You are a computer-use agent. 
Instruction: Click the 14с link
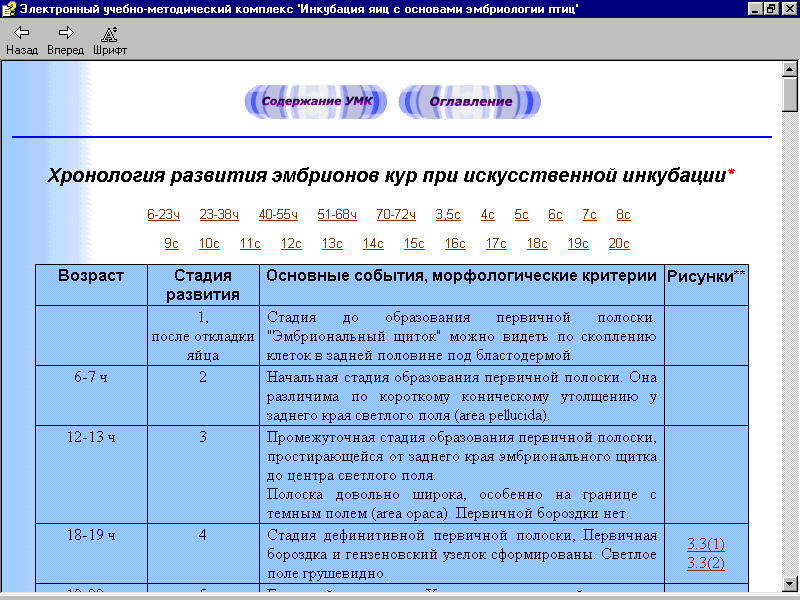click(x=373, y=243)
